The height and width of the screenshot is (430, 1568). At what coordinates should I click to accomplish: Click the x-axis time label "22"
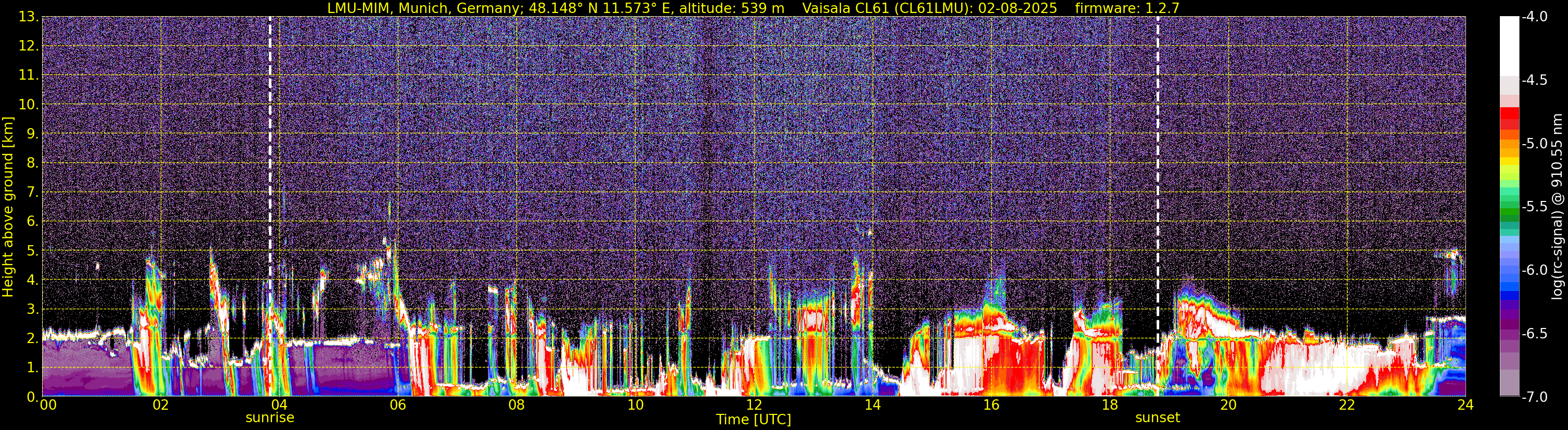click(x=1347, y=405)
